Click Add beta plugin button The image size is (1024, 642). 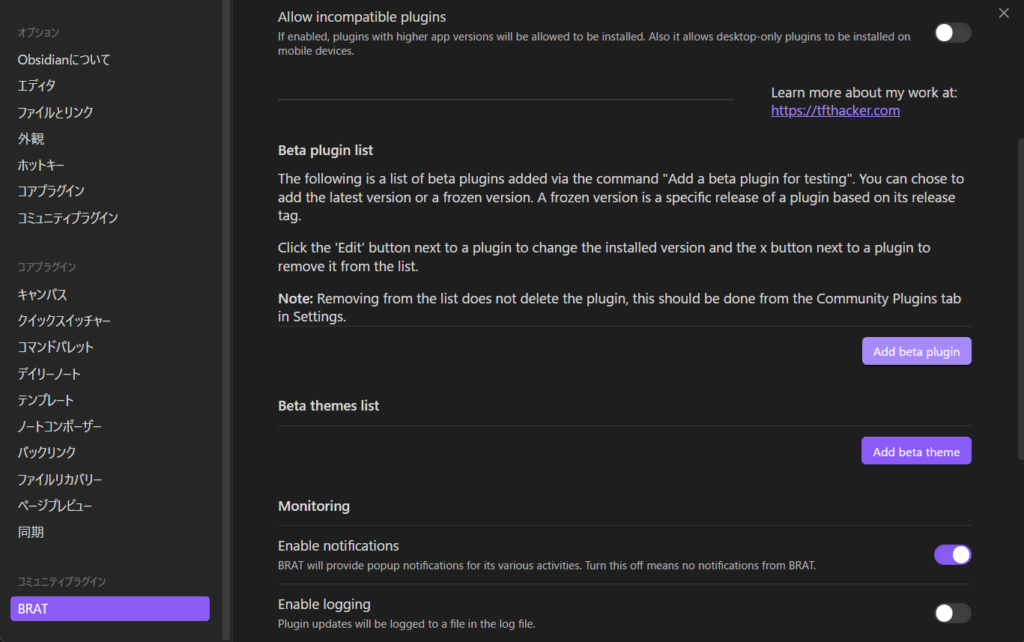tap(916, 351)
